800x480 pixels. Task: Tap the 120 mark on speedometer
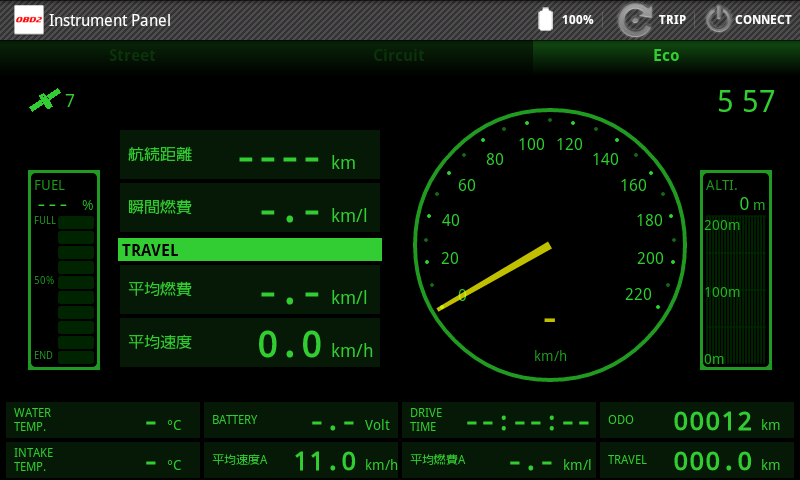pos(569,144)
